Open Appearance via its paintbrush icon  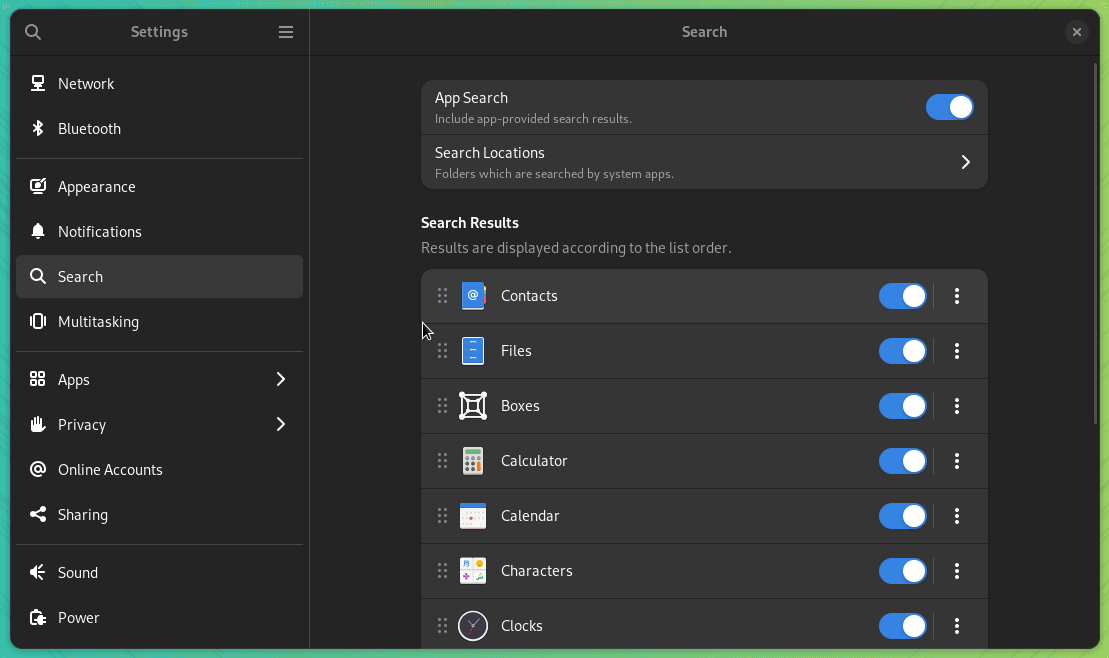click(38, 186)
